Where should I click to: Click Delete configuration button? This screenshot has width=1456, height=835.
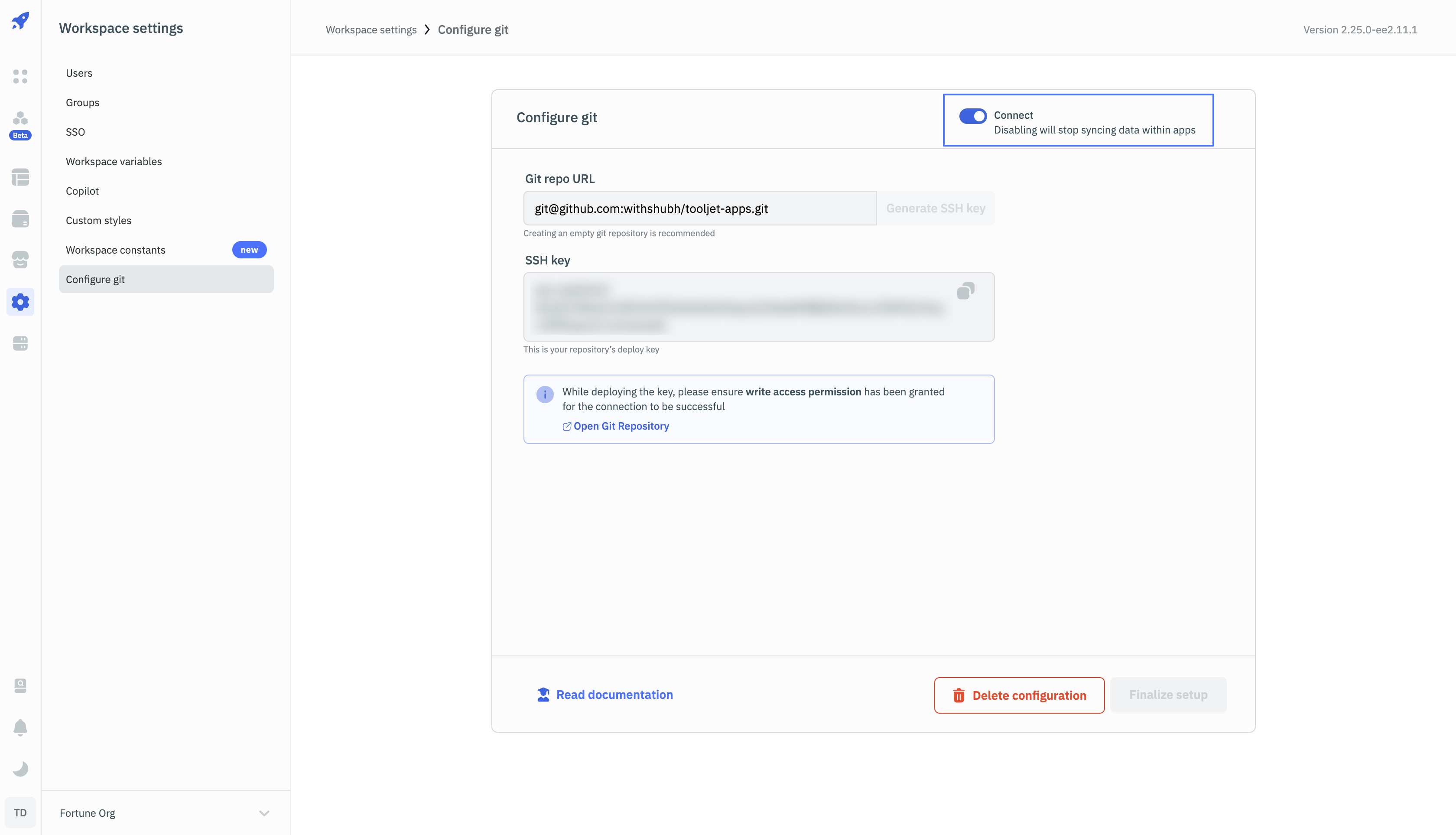(1019, 695)
